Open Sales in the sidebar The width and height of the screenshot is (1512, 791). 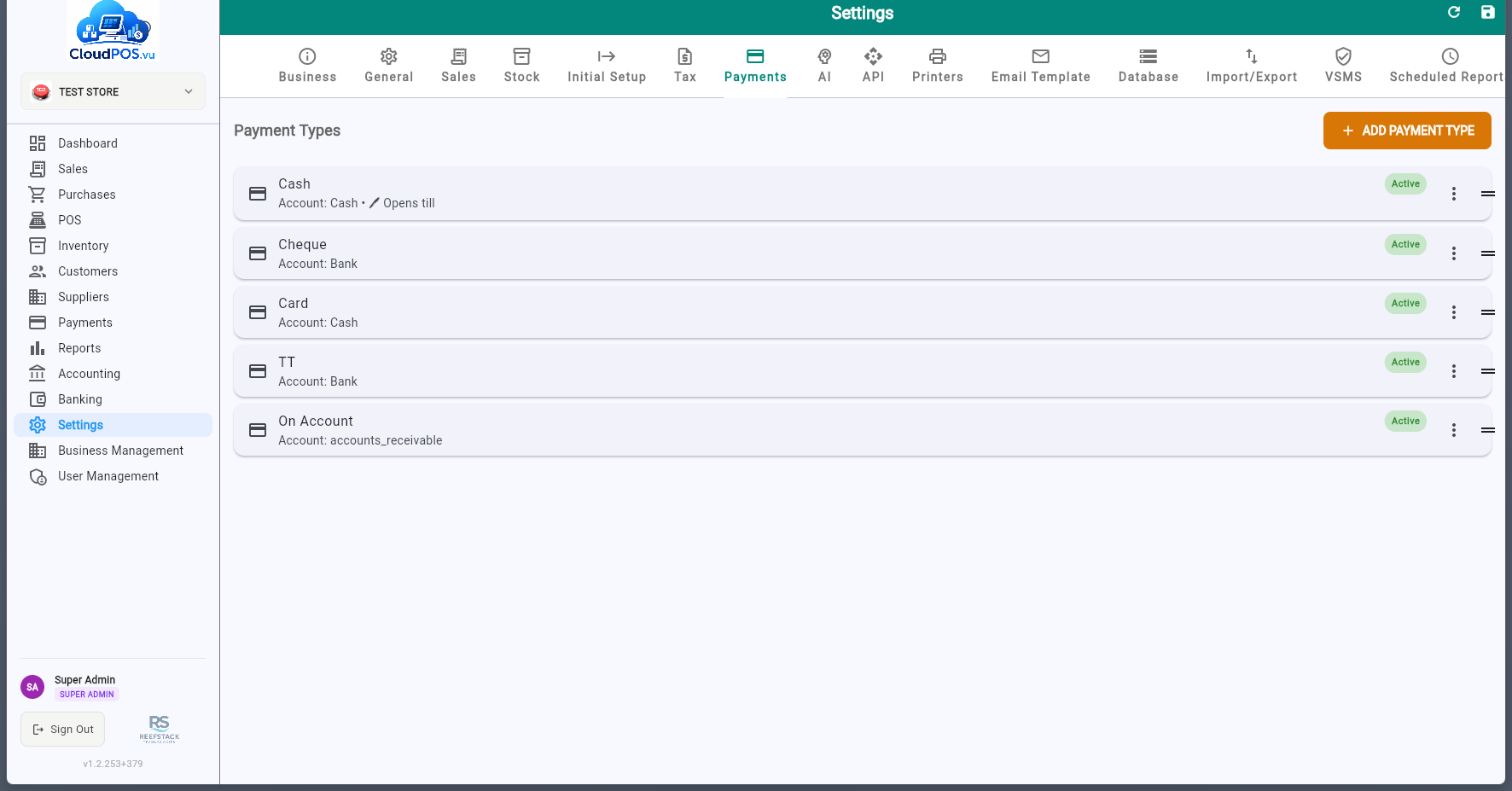(x=113, y=169)
